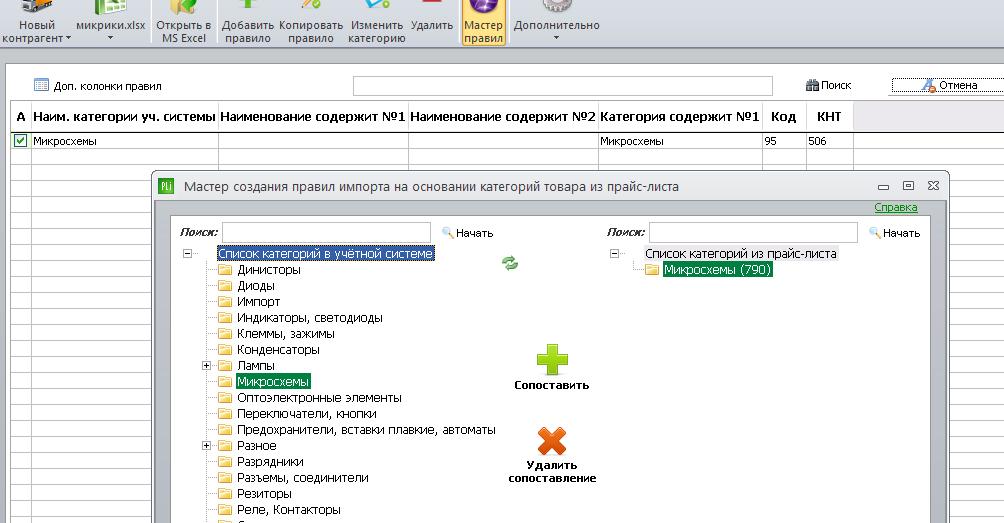The image size is (1004, 523).
Task: Click the left Начать search button
Action: click(467, 233)
